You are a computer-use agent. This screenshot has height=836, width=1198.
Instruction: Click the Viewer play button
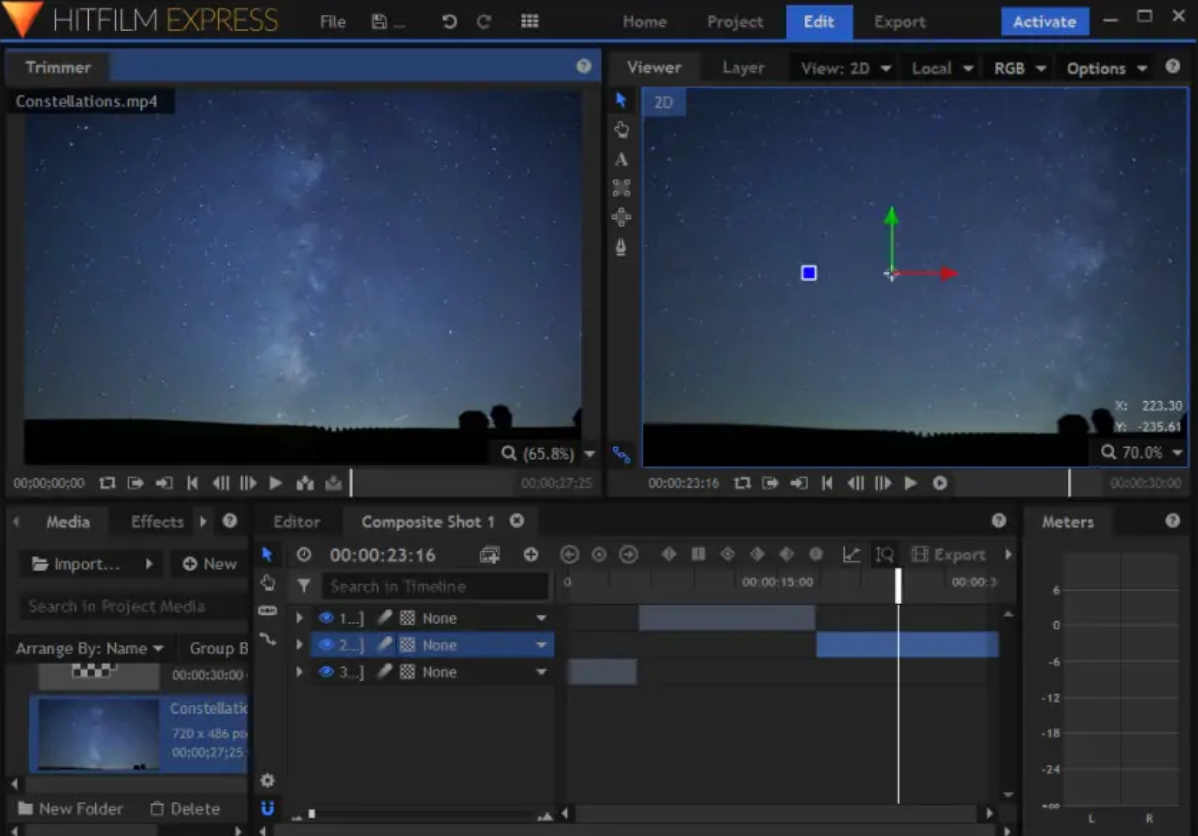[910, 483]
